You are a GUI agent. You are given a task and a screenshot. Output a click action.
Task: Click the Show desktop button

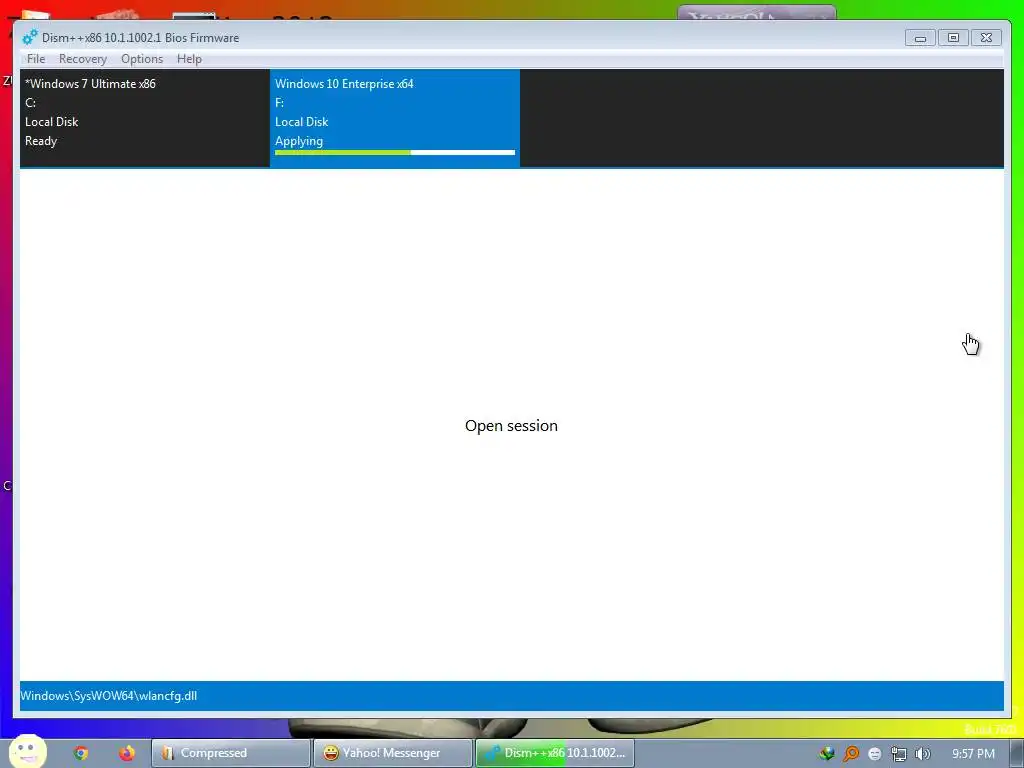tap(1017, 754)
